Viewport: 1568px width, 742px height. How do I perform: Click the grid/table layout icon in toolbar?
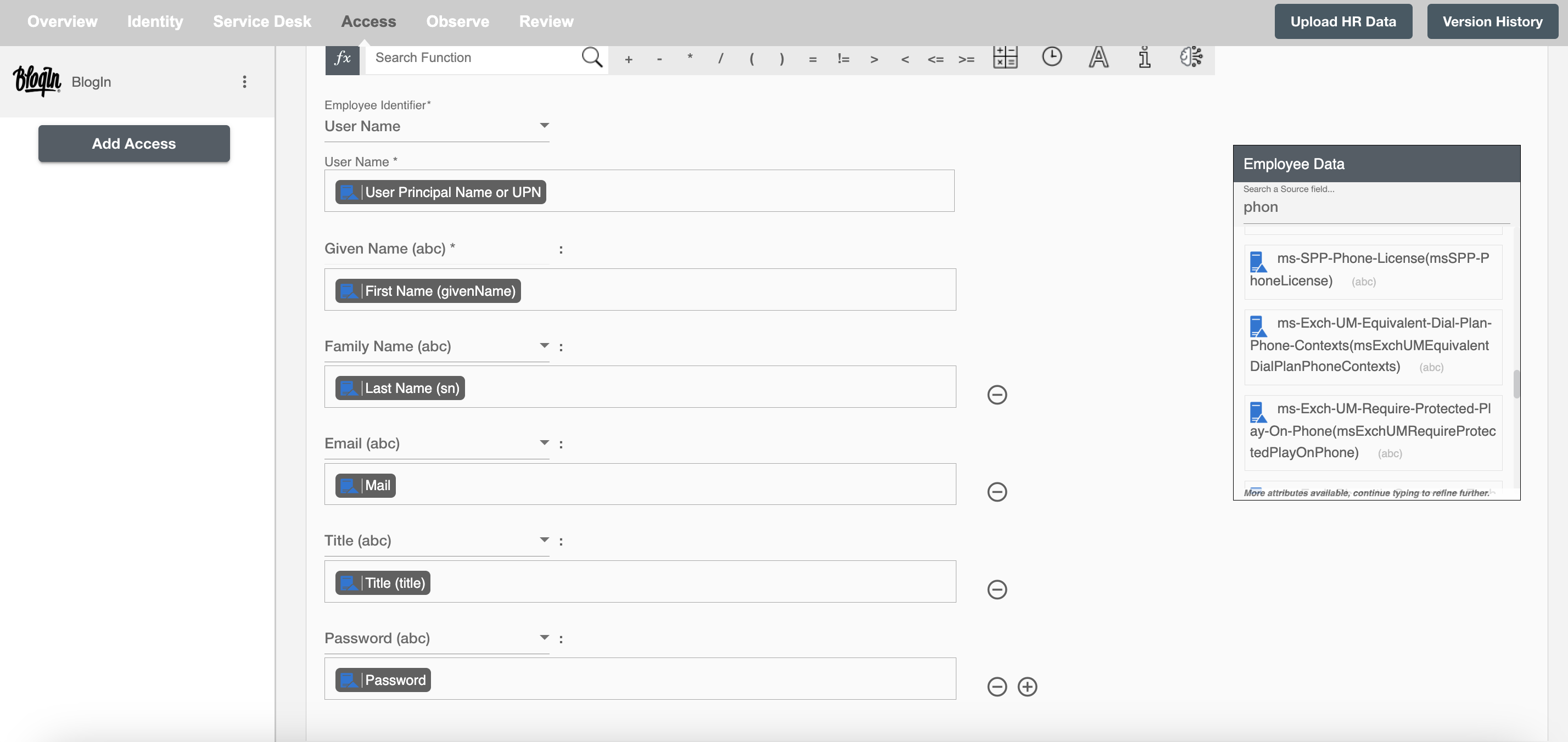(x=1005, y=57)
